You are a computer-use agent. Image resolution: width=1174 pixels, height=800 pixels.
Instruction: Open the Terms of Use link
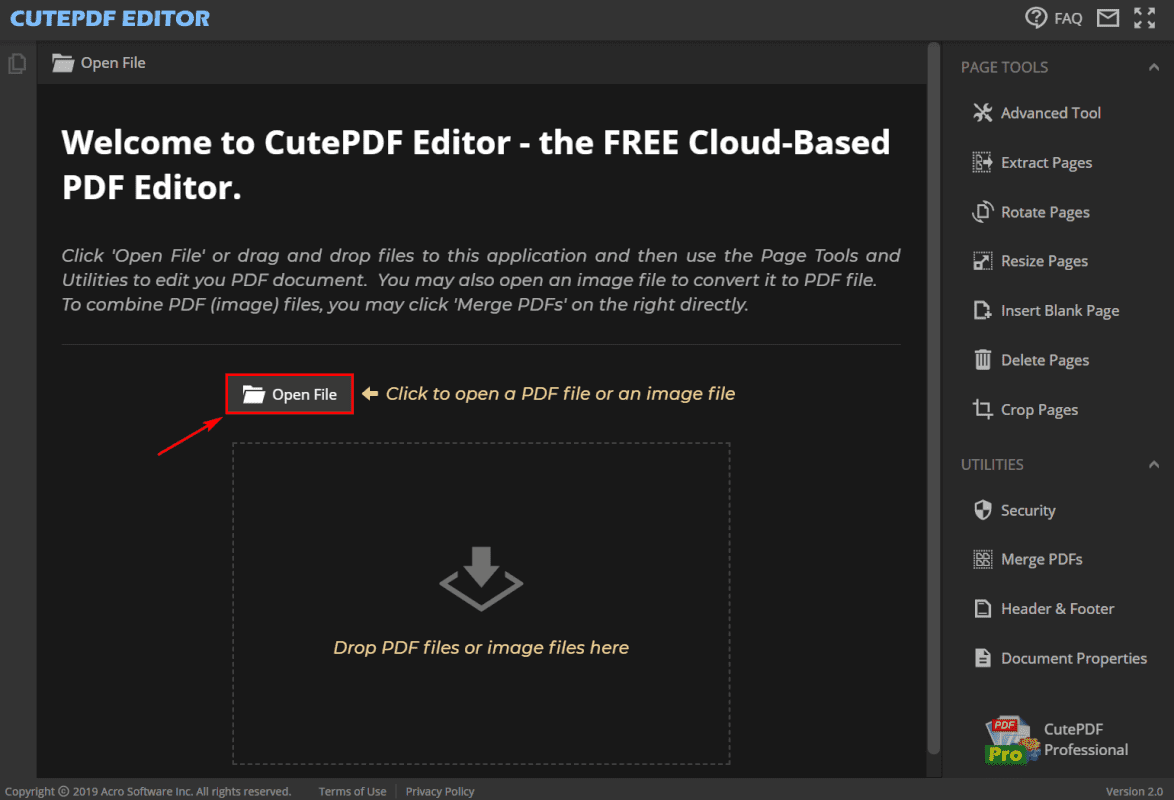coord(352,791)
